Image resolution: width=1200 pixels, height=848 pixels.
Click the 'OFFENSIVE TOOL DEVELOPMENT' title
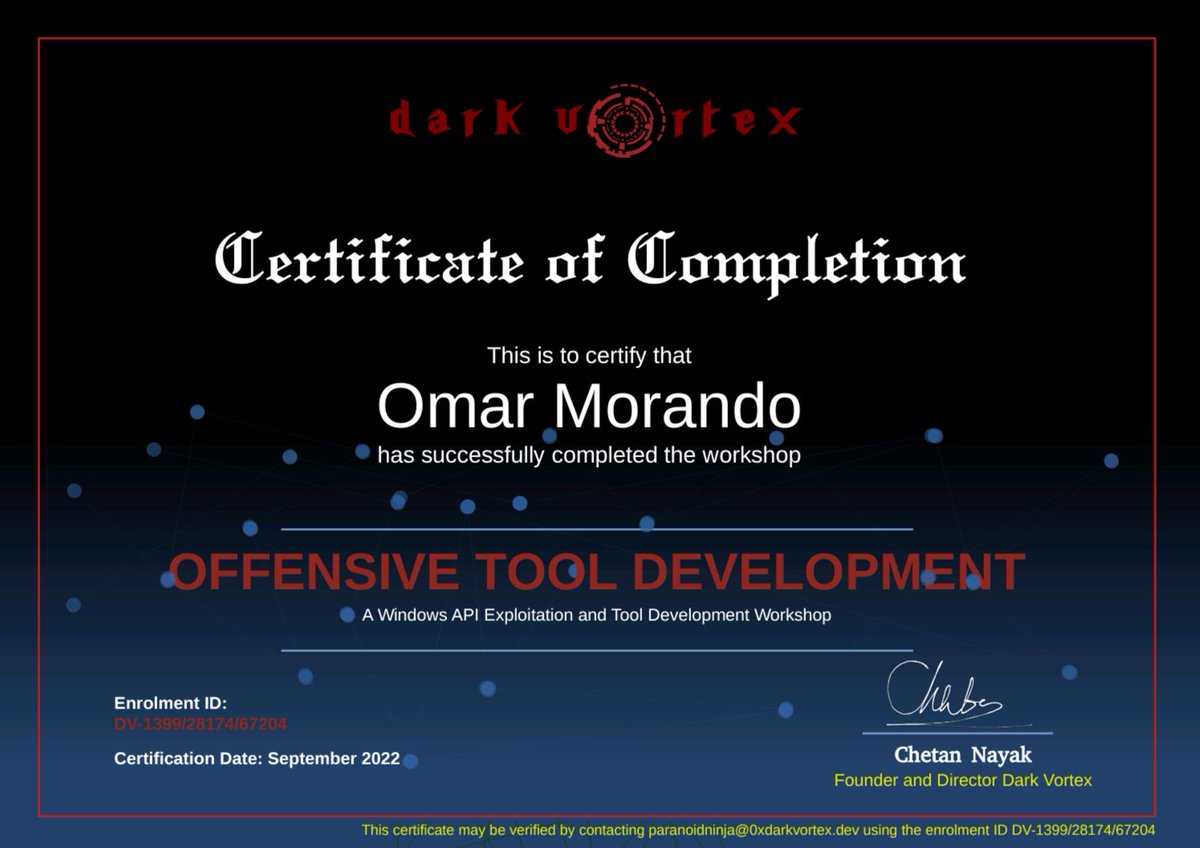(x=597, y=571)
